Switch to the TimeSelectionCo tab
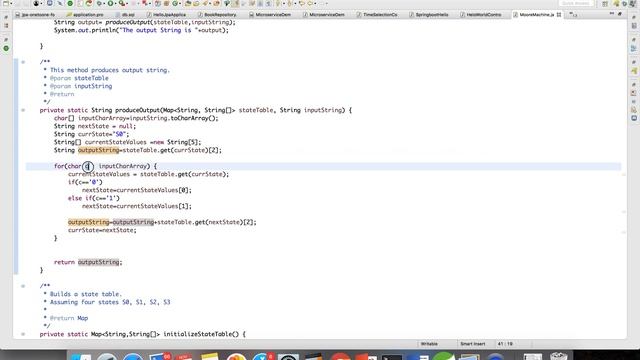This screenshot has width=640, height=360. pos(377,15)
